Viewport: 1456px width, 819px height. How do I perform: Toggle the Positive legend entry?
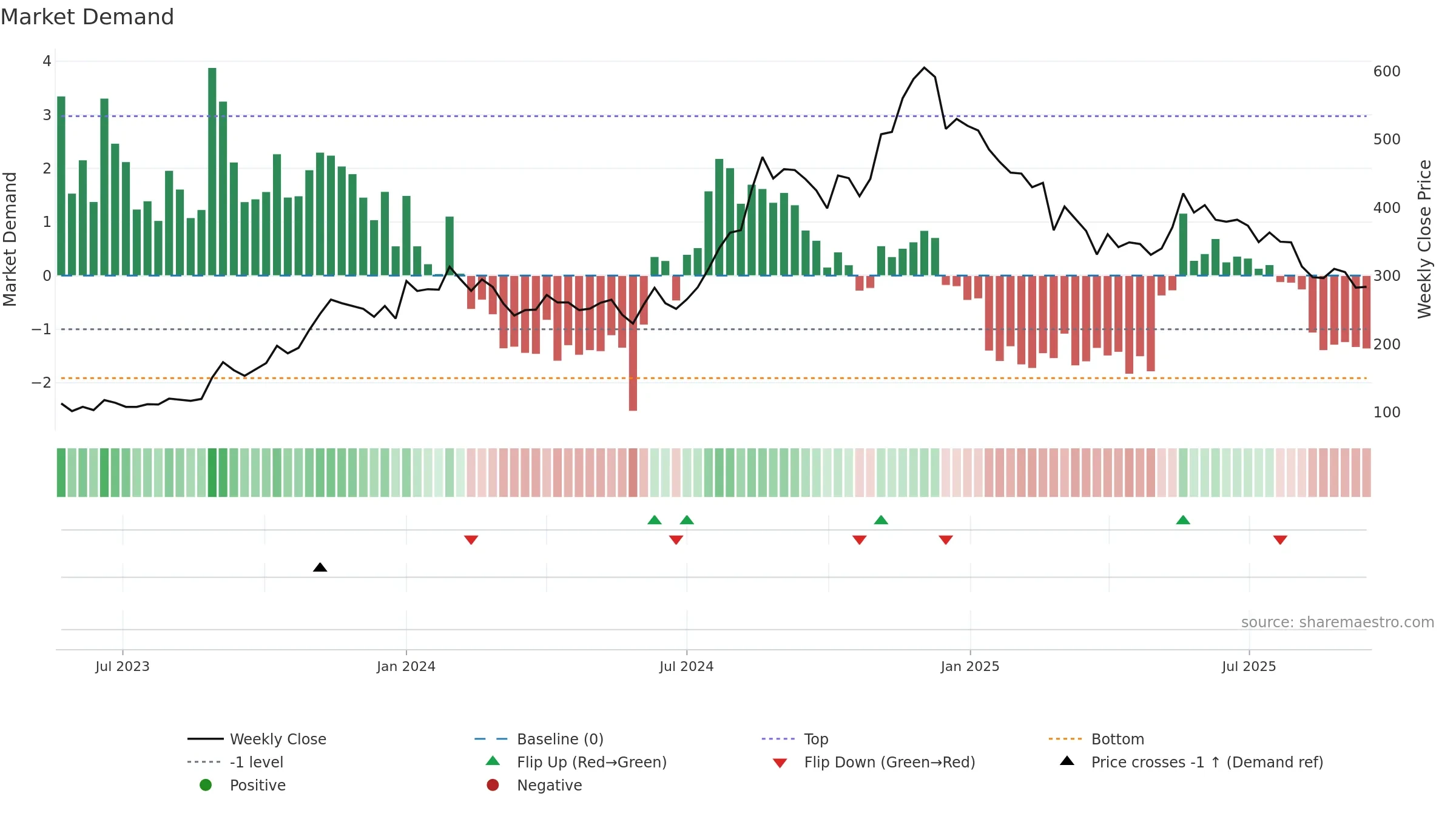[x=243, y=785]
